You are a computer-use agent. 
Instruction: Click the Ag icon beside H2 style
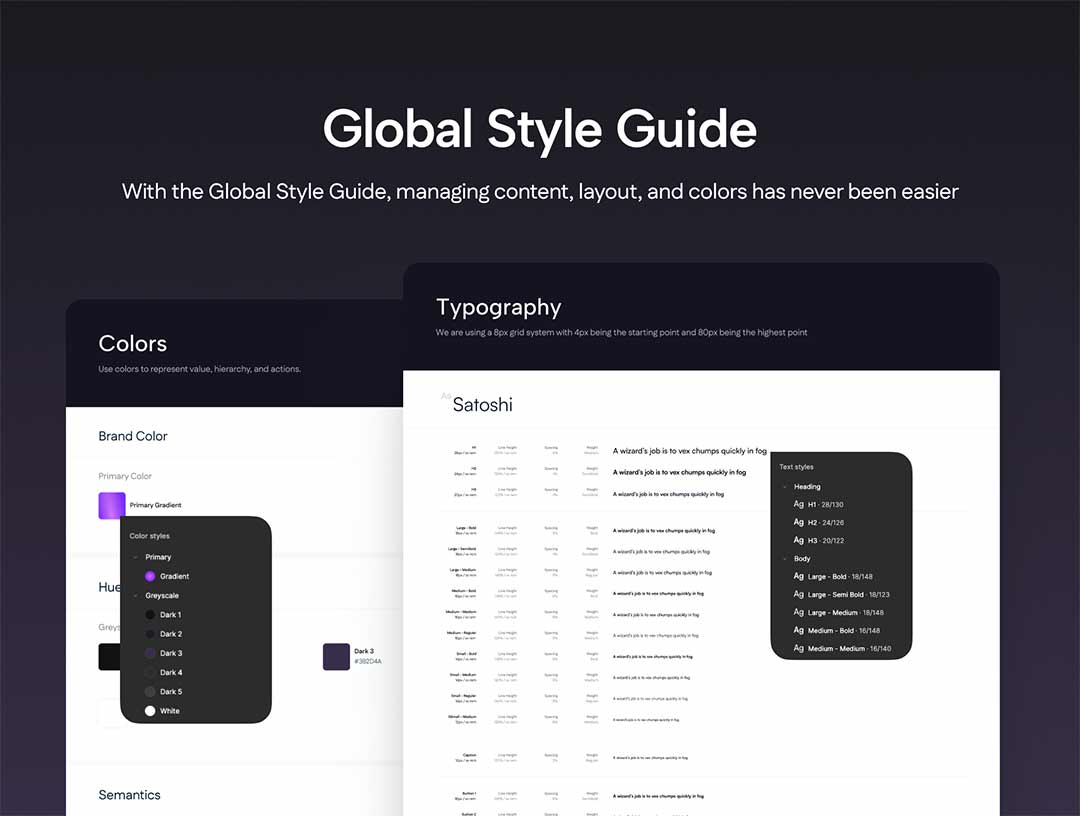(798, 523)
